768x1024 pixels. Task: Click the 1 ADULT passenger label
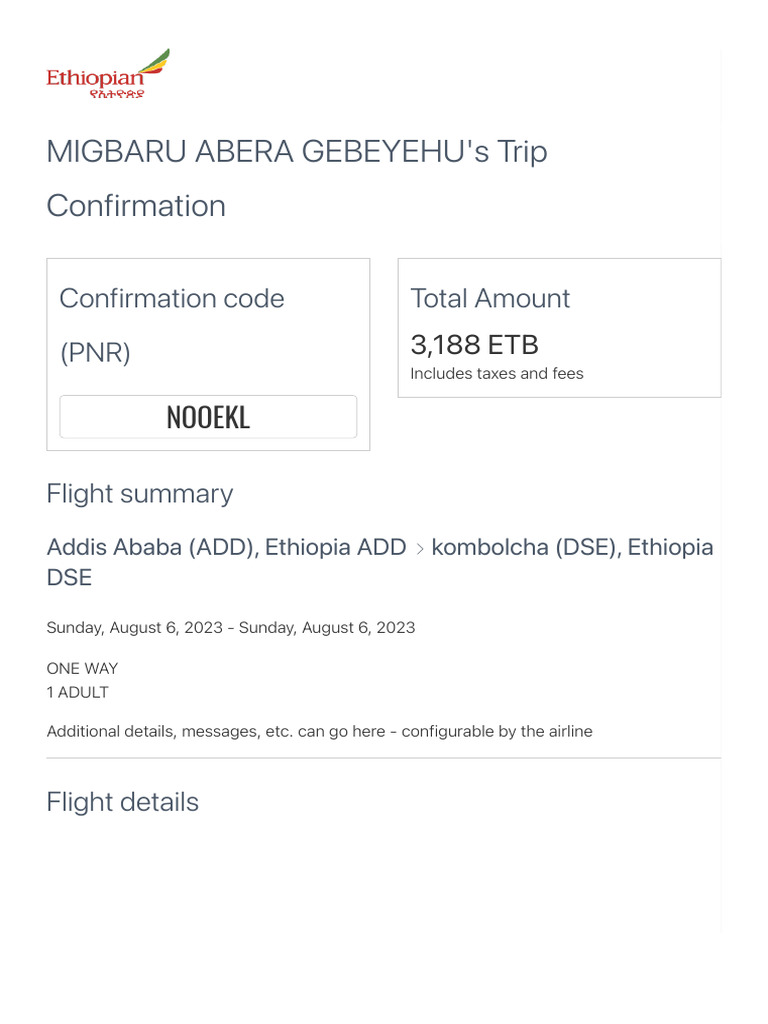point(78,692)
